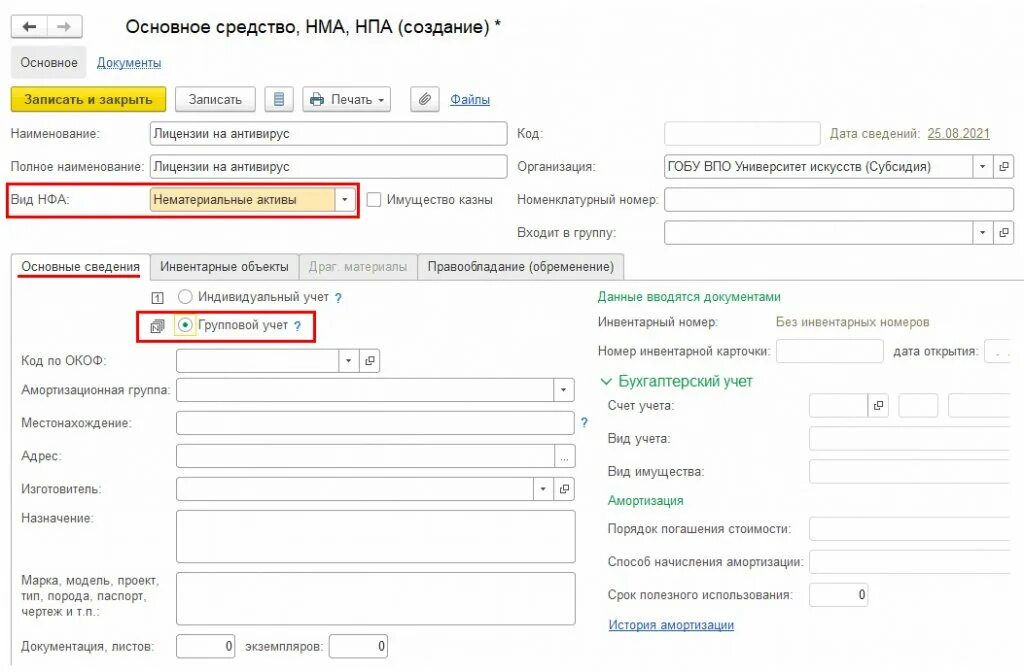
Task: Click the Марка, модель, проект text area
Action: coord(376,598)
